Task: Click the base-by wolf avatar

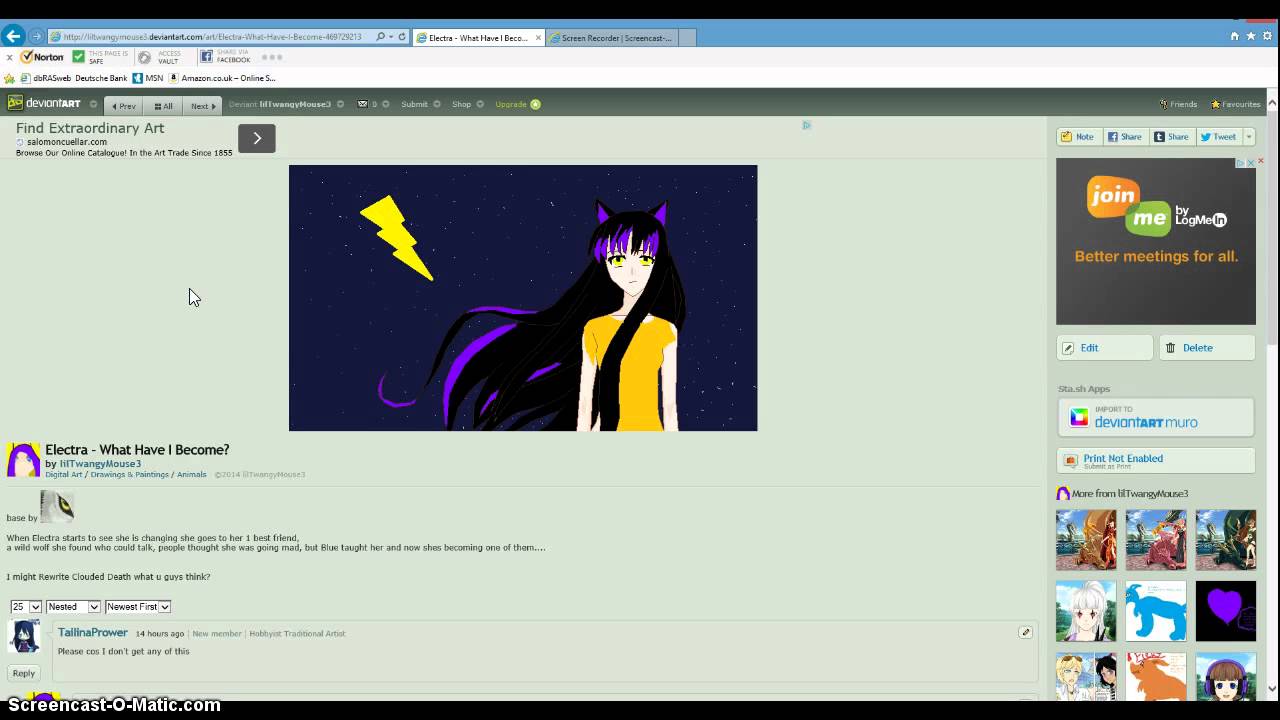Action: coord(57,507)
